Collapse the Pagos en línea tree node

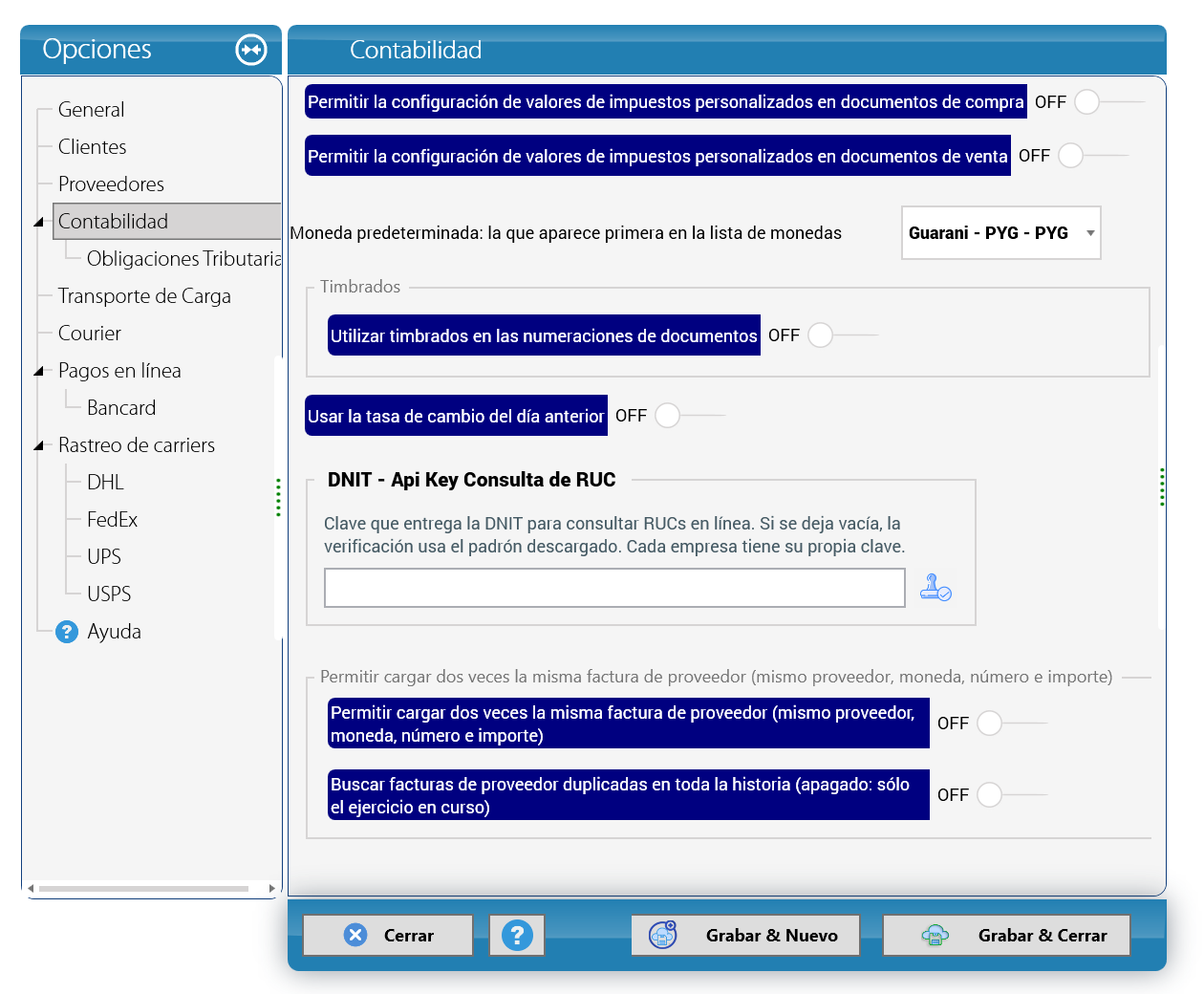39,371
